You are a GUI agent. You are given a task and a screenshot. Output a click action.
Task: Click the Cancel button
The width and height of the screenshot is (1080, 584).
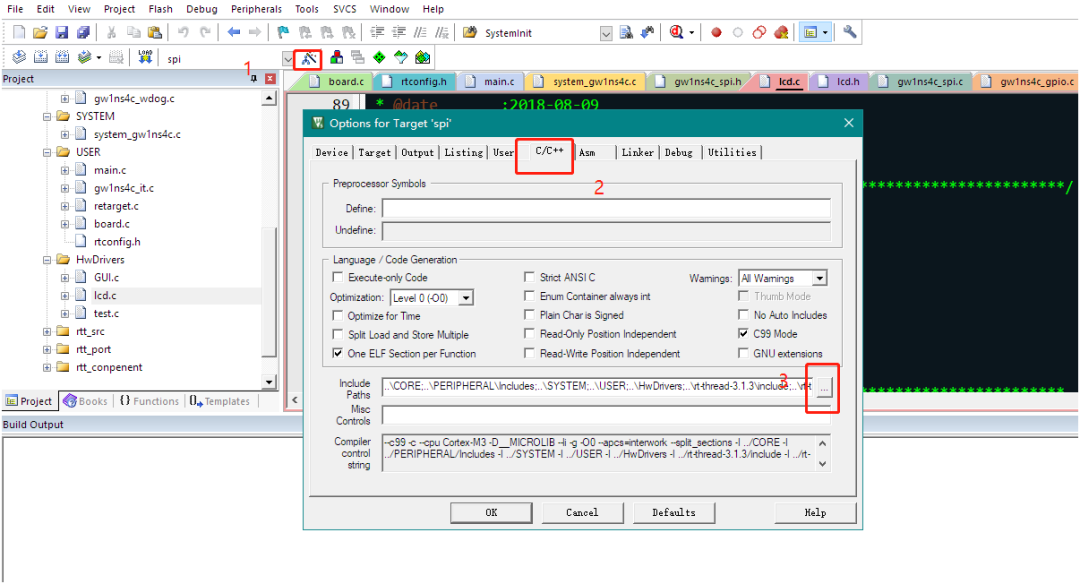coord(582,512)
